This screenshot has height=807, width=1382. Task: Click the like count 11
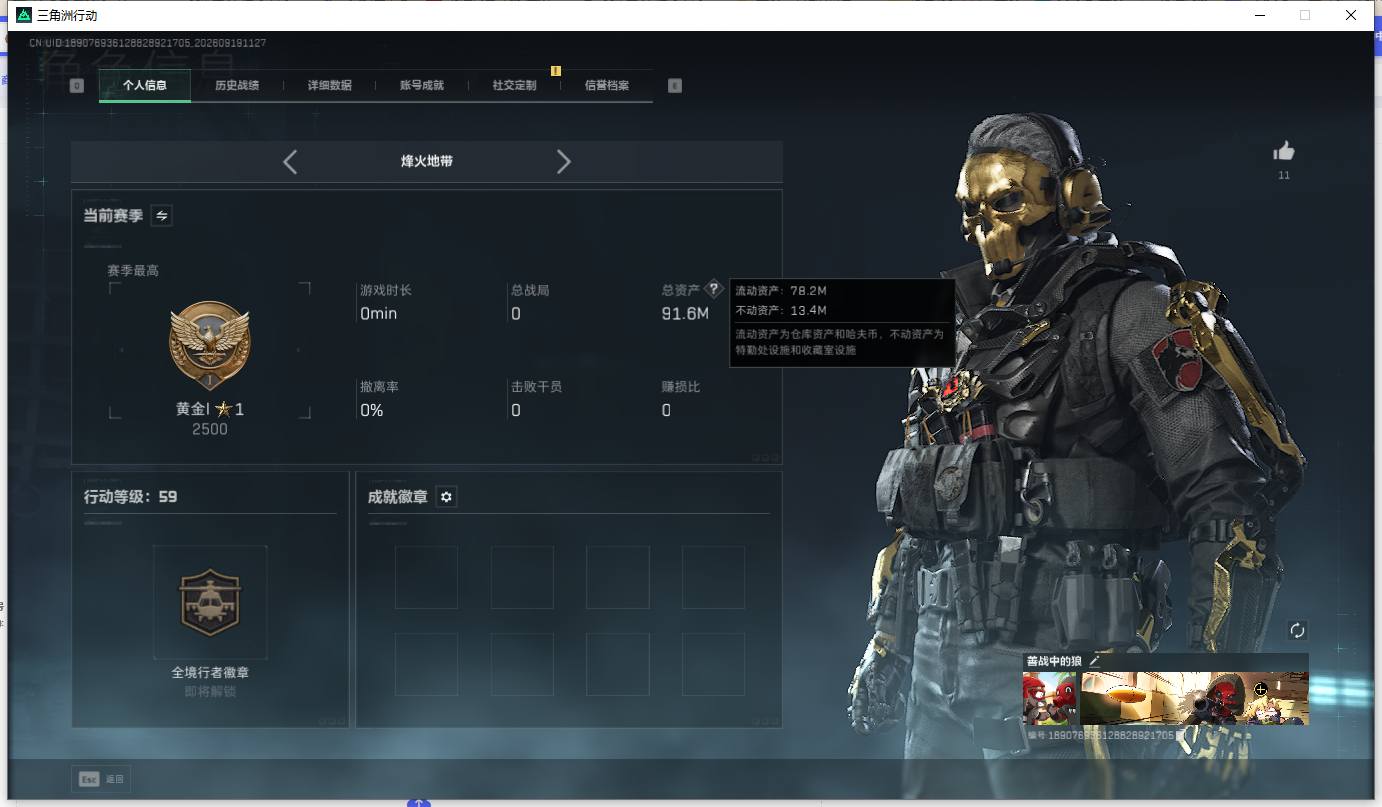click(1284, 176)
